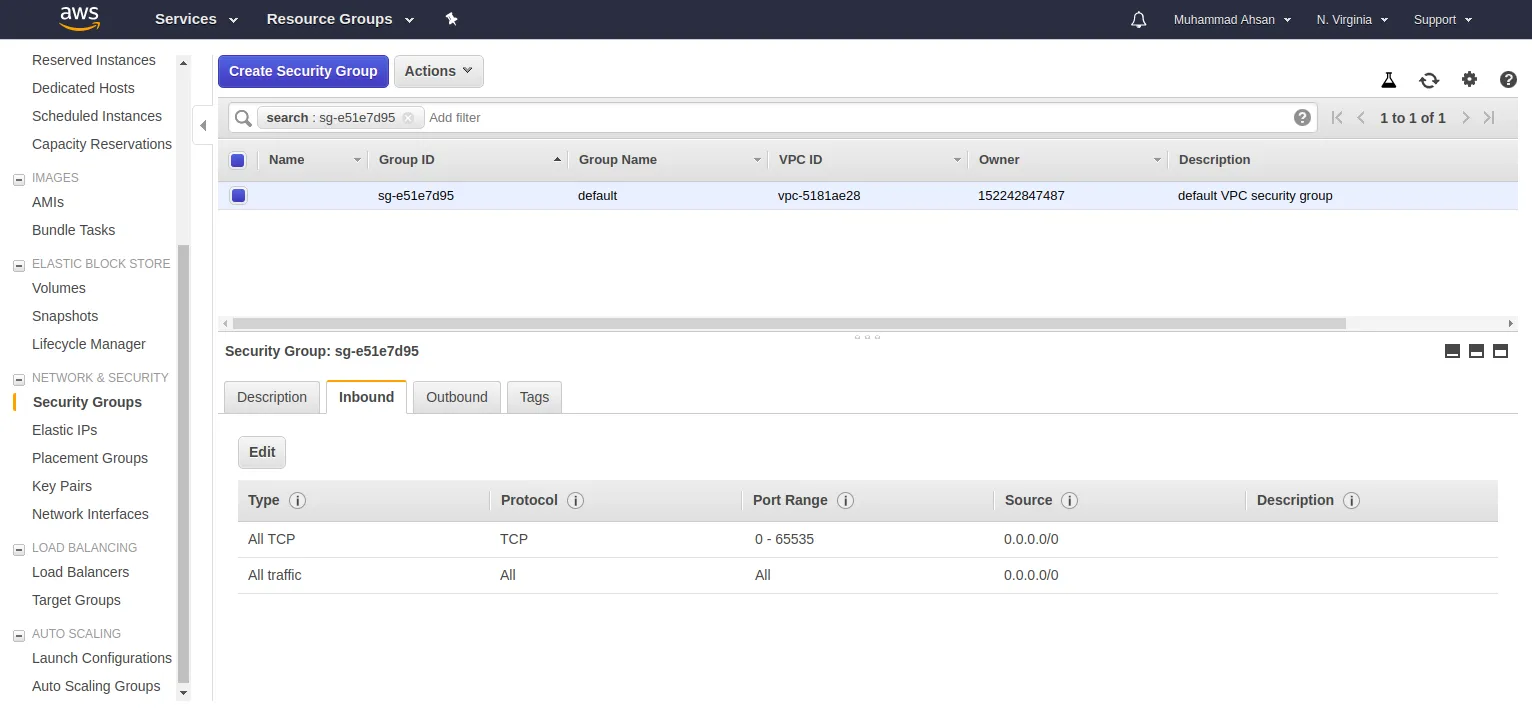The height and width of the screenshot is (709, 1532).
Task: Switch to the Tags tab
Action: click(534, 397)
